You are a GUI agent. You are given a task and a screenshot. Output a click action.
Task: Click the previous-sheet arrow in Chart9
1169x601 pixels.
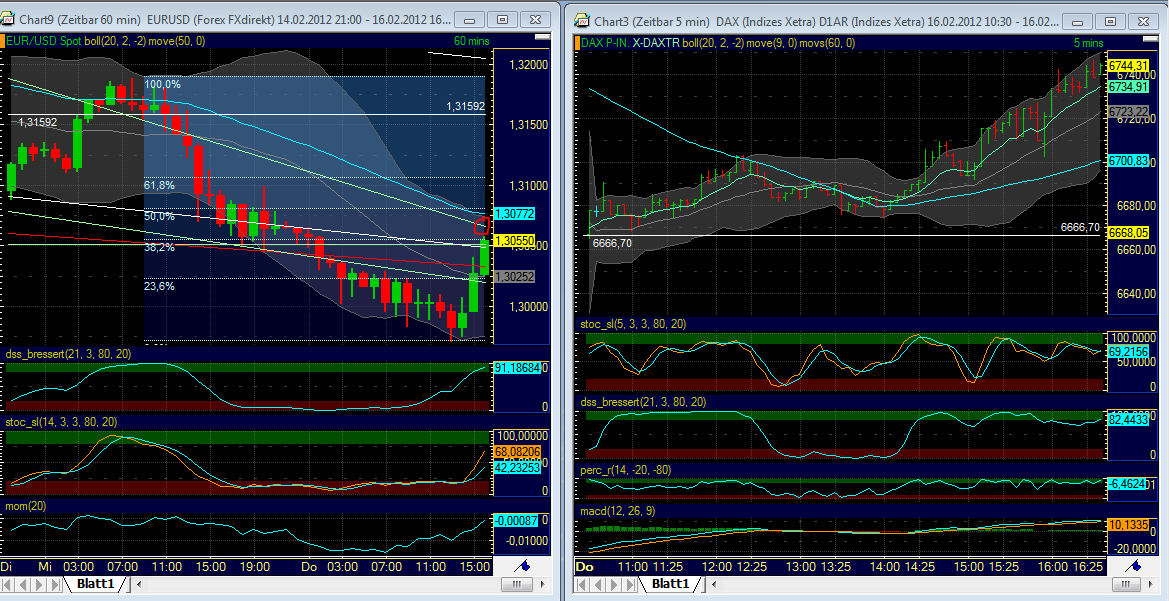point(20,583)
